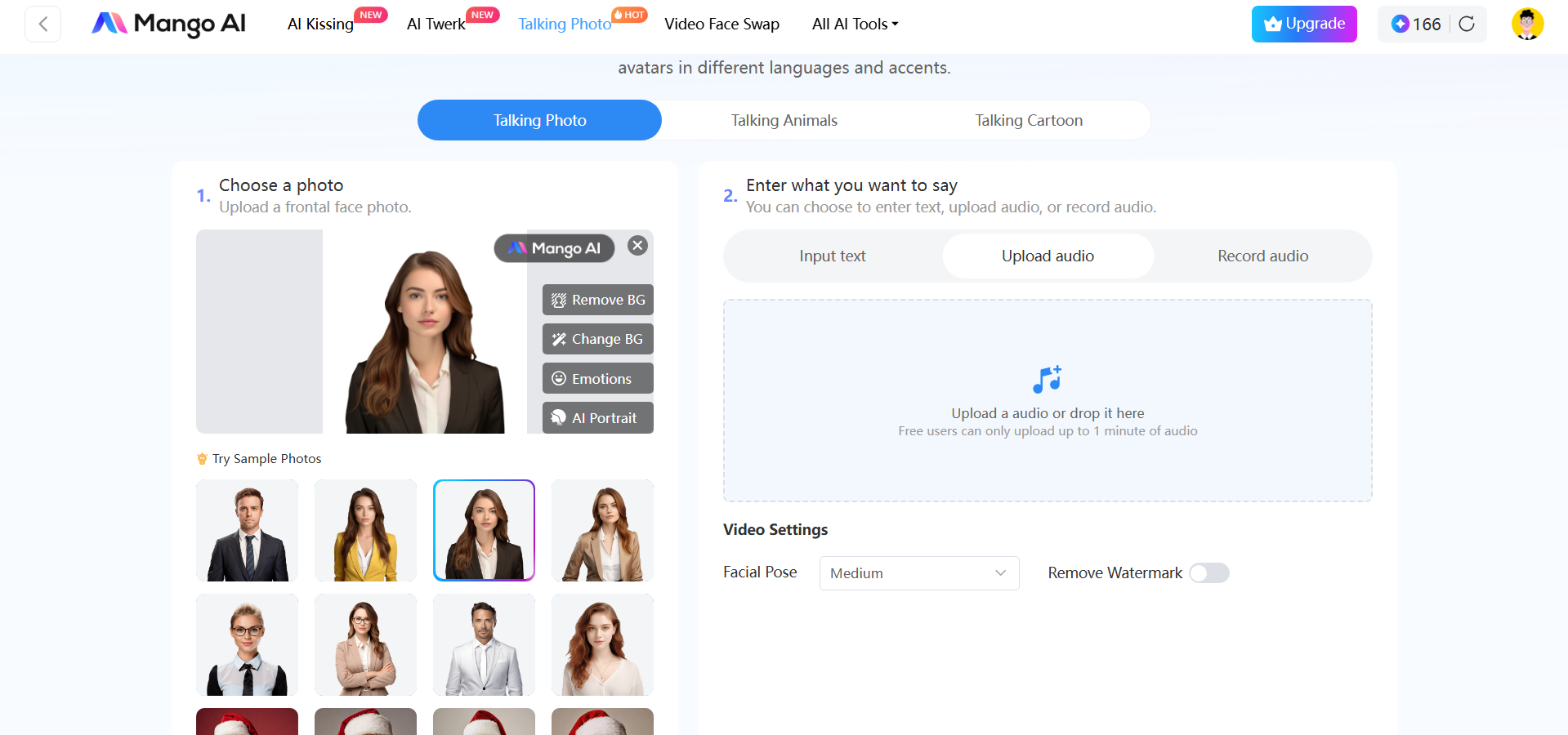
Task: Switch to Input text tab
Action: (x=833, y=256)
